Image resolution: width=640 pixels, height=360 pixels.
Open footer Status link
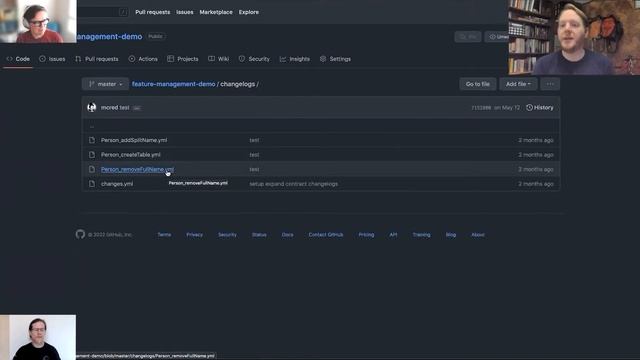[x=259, y=235]
